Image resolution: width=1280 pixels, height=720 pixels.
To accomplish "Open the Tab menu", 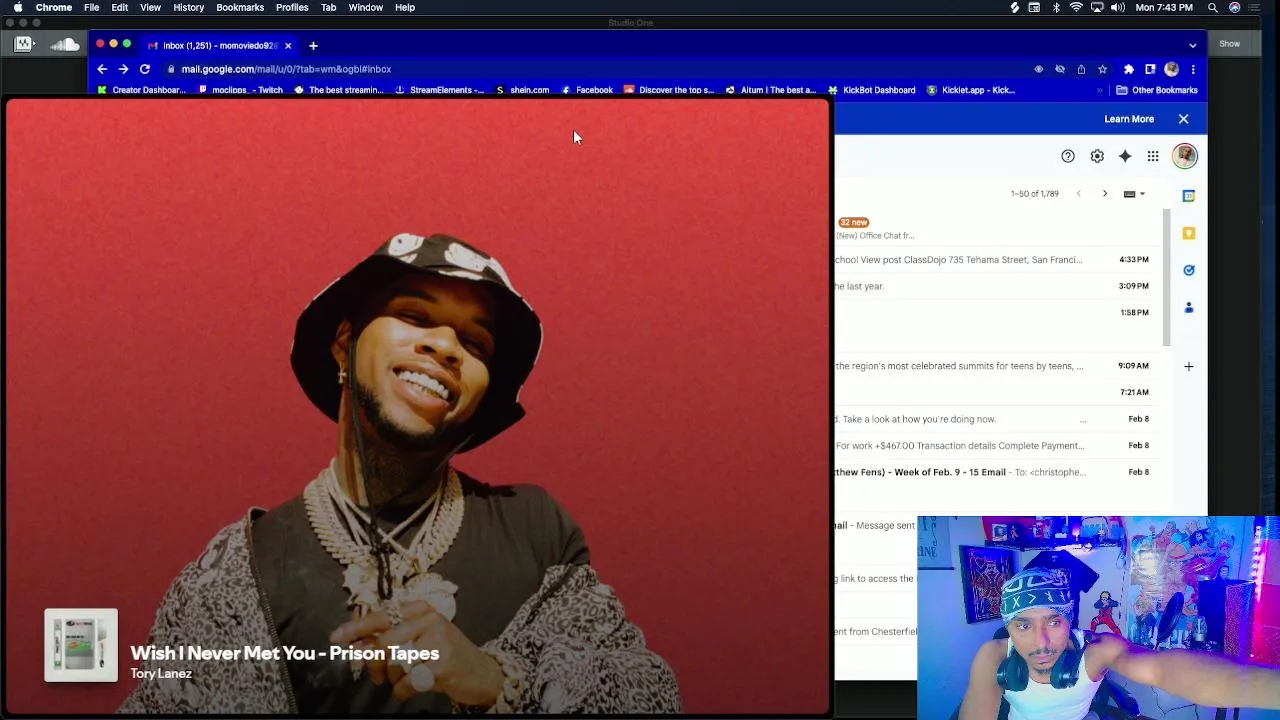I will tap(328, 7).
